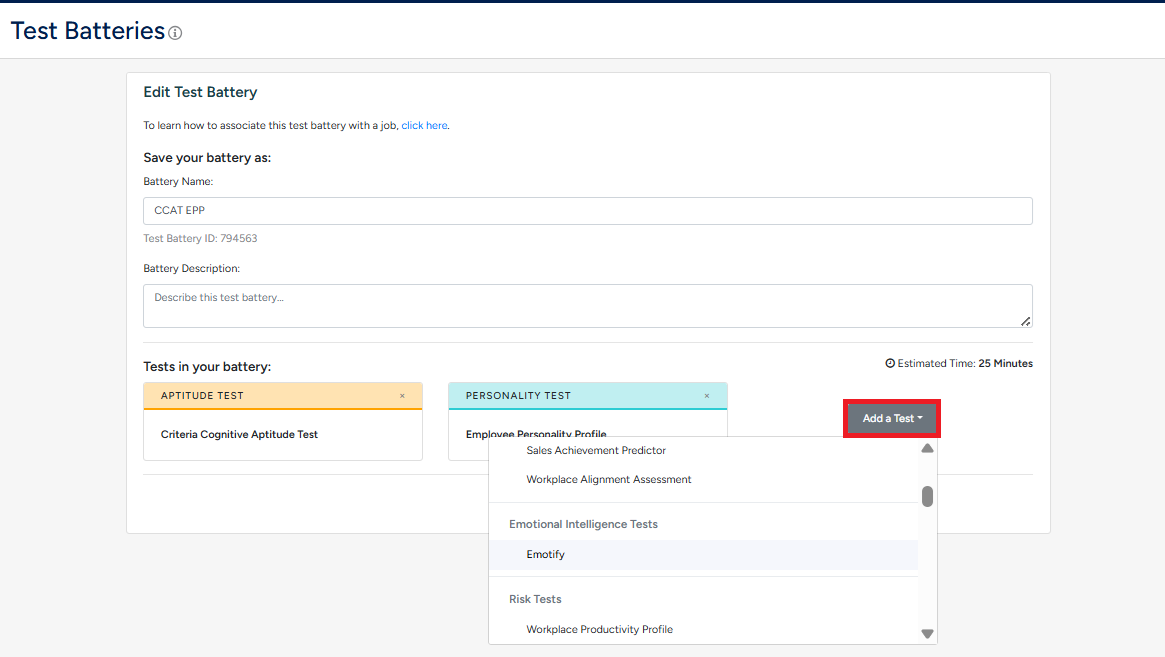Click the 25 Minutes estimated time value

[1005, 363]
